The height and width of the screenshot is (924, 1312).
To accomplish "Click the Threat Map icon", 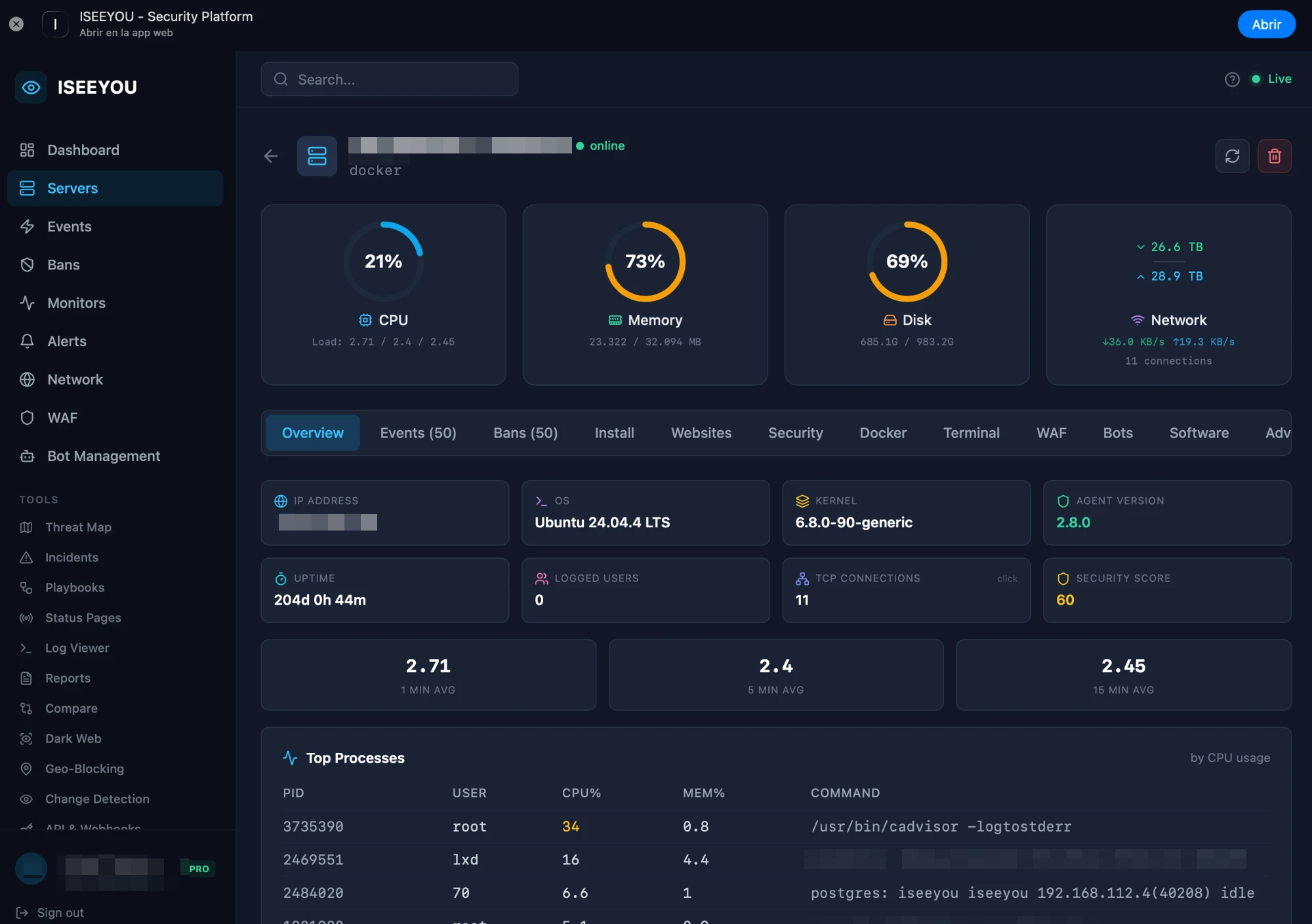I will pyautogui.click(x=26, y=527).
